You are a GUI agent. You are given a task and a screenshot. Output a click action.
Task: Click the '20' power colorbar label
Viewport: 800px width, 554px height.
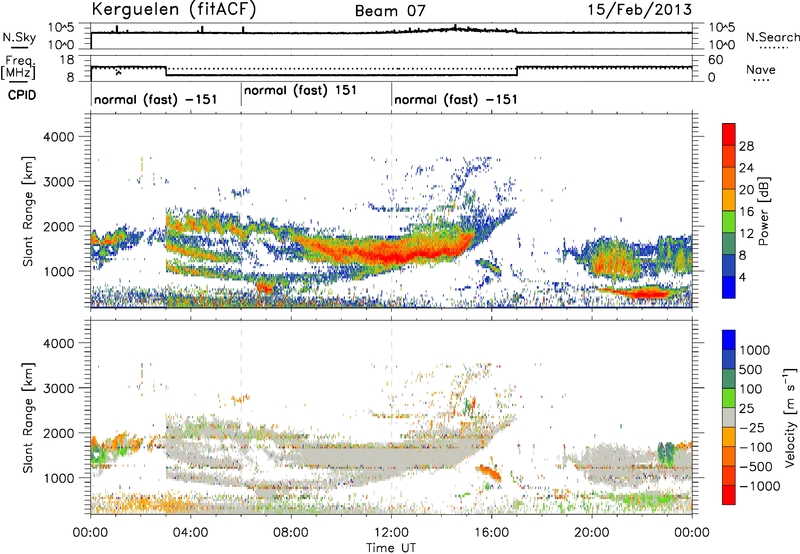746,190
